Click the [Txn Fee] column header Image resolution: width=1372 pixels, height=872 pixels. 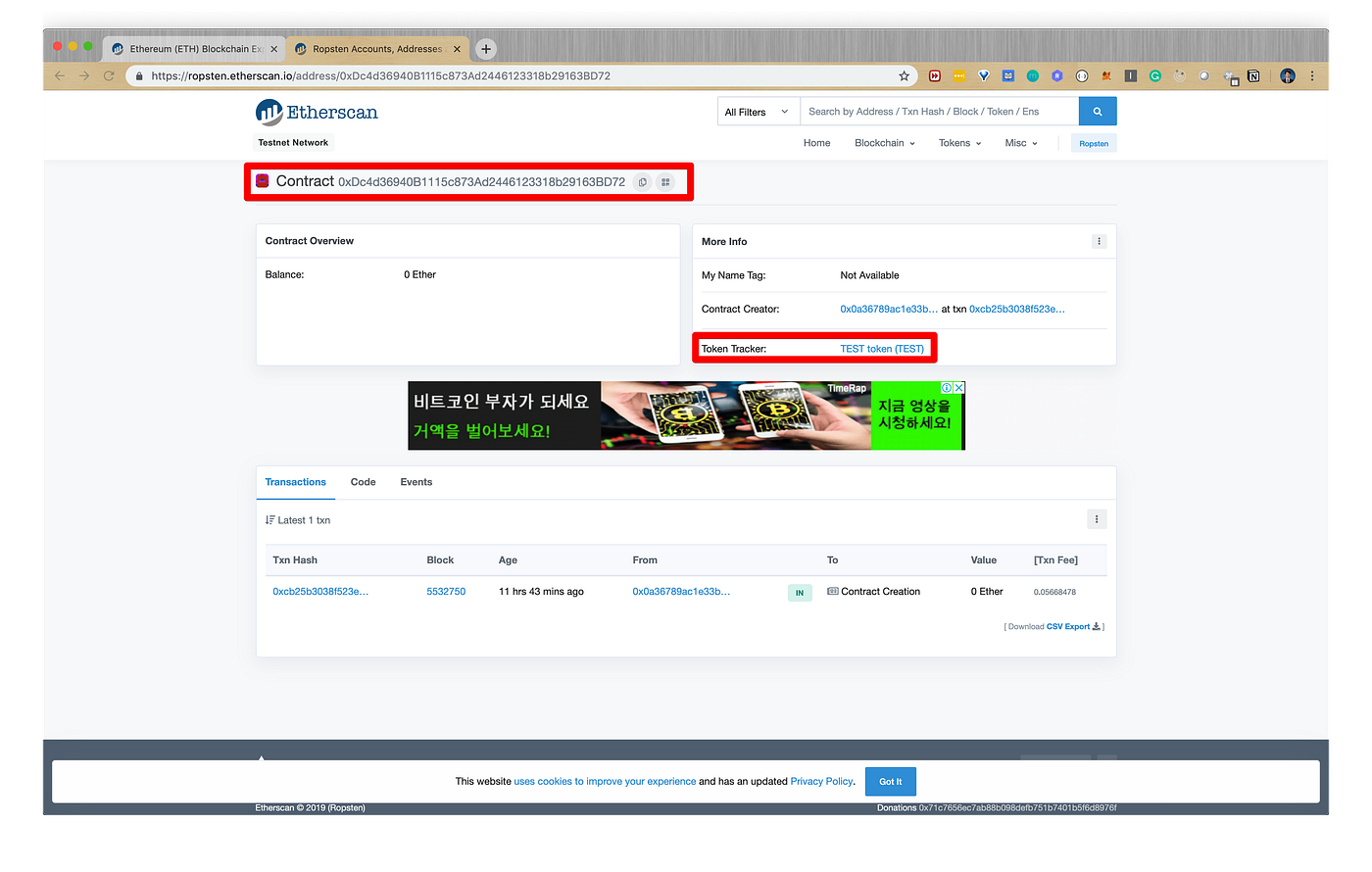1055,560
